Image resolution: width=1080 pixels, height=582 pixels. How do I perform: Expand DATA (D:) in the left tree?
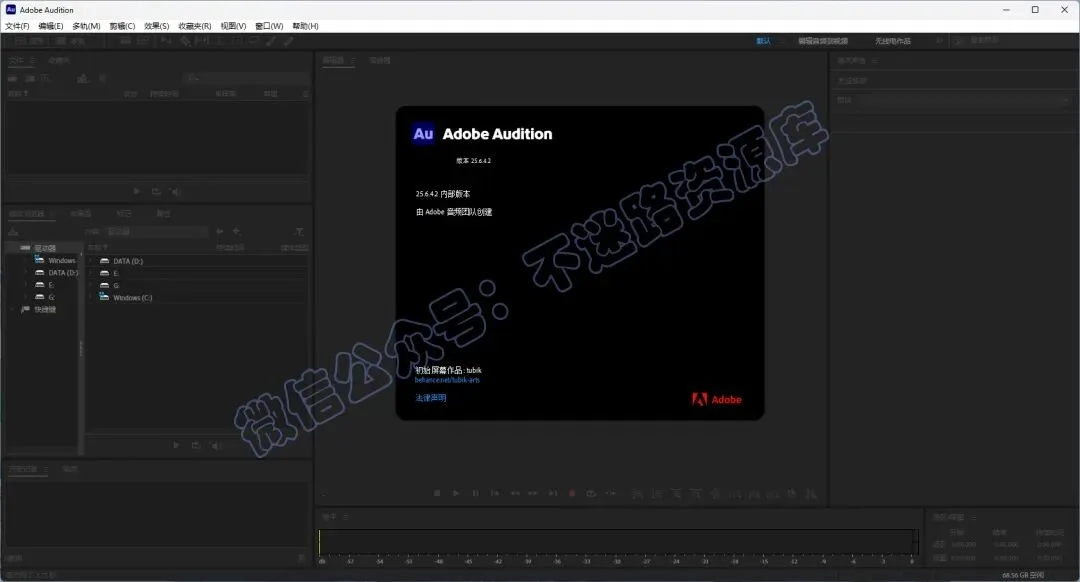pyautogui.click(x=26, y=273)
